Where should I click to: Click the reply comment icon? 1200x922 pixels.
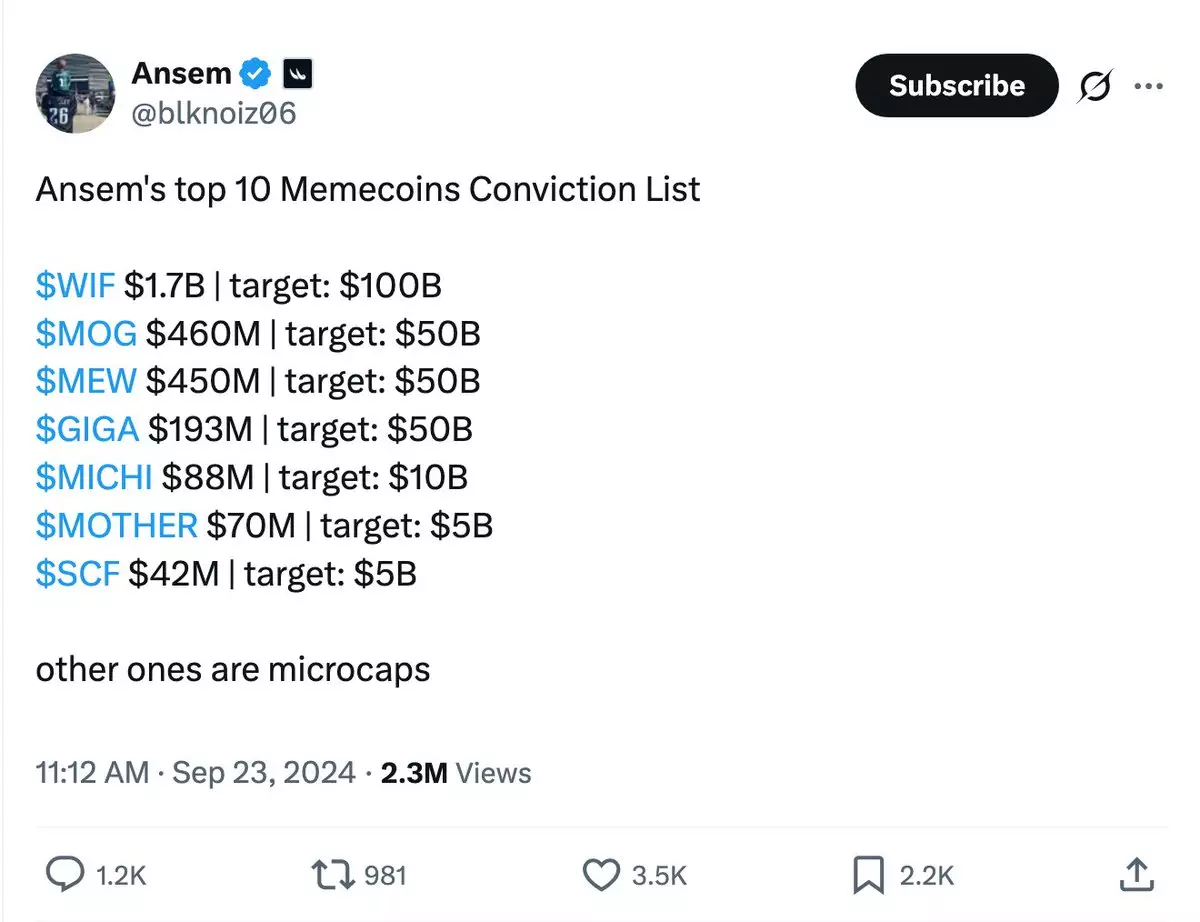[66, 875]
